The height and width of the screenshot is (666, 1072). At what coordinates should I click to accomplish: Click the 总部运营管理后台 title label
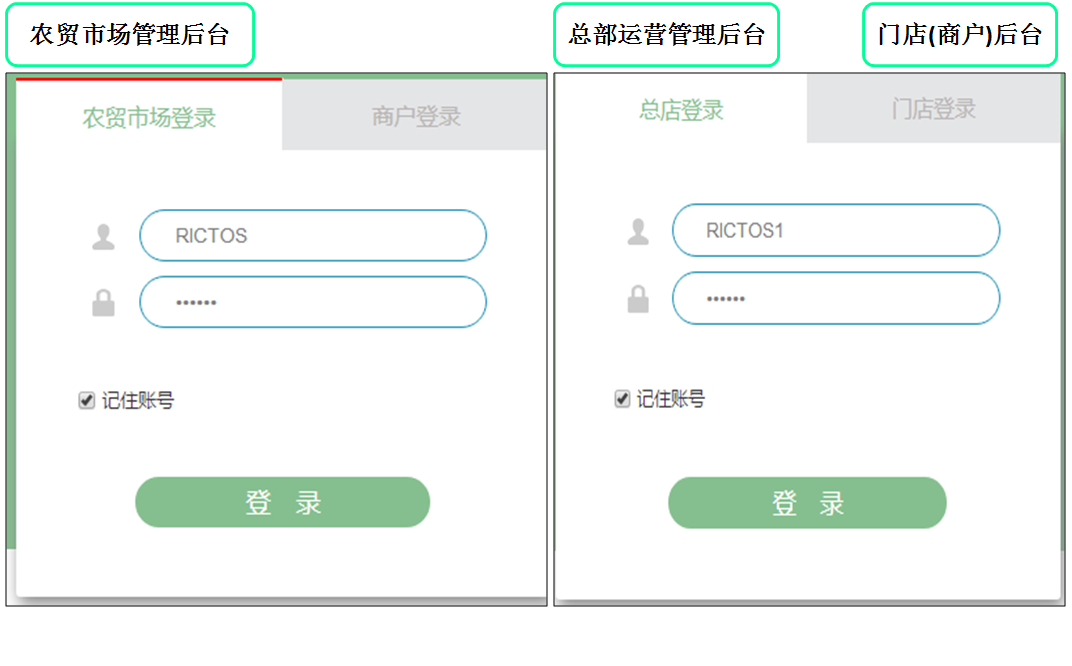click(x=666, y=35)
